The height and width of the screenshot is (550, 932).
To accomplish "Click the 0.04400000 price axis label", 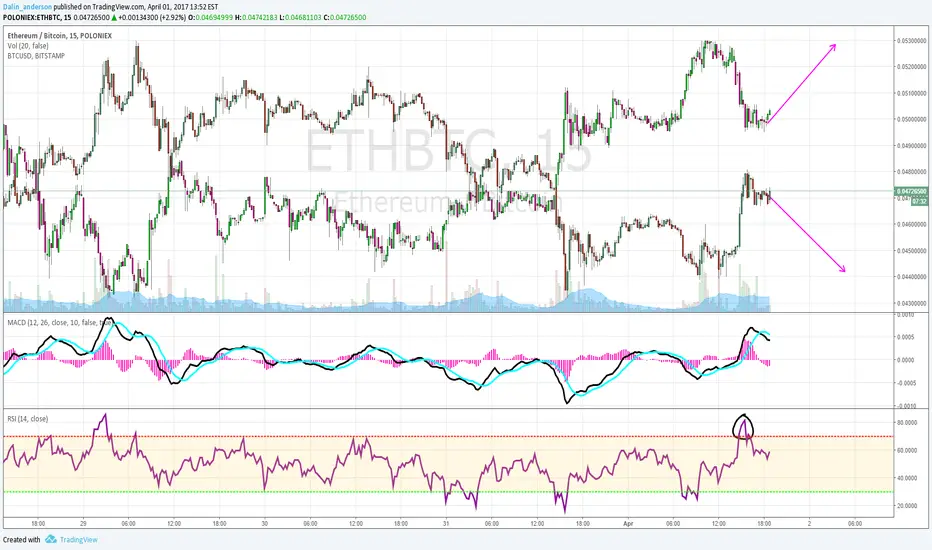I will click(911, 276).
